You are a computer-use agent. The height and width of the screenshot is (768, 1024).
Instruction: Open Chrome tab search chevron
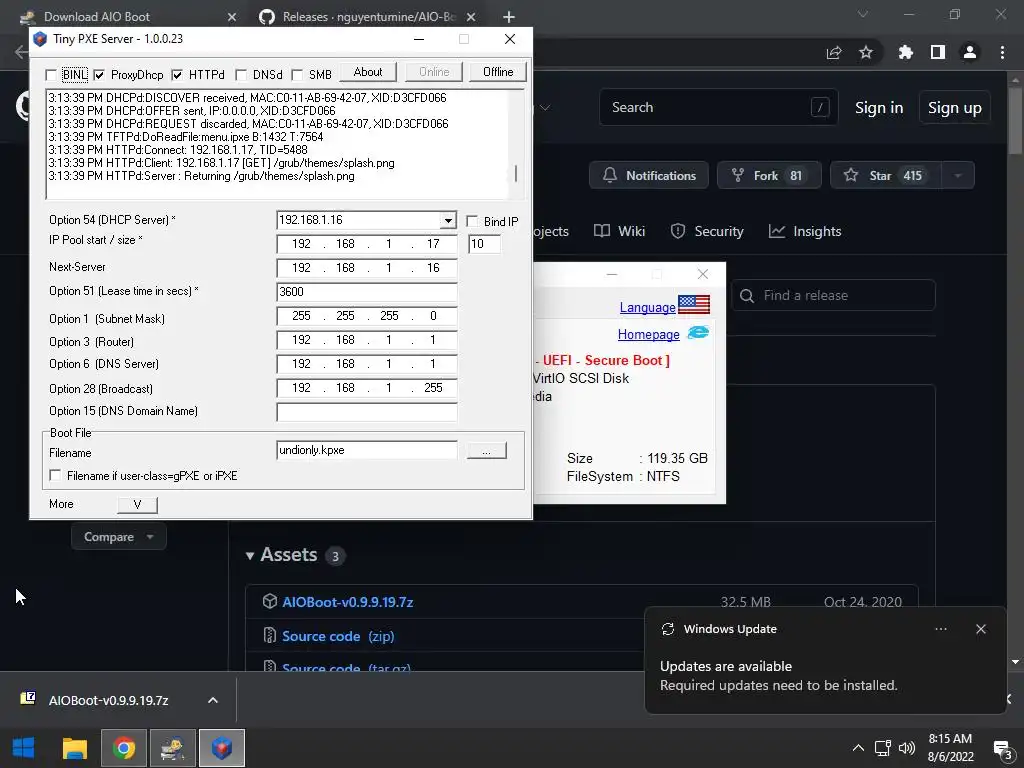863,14
